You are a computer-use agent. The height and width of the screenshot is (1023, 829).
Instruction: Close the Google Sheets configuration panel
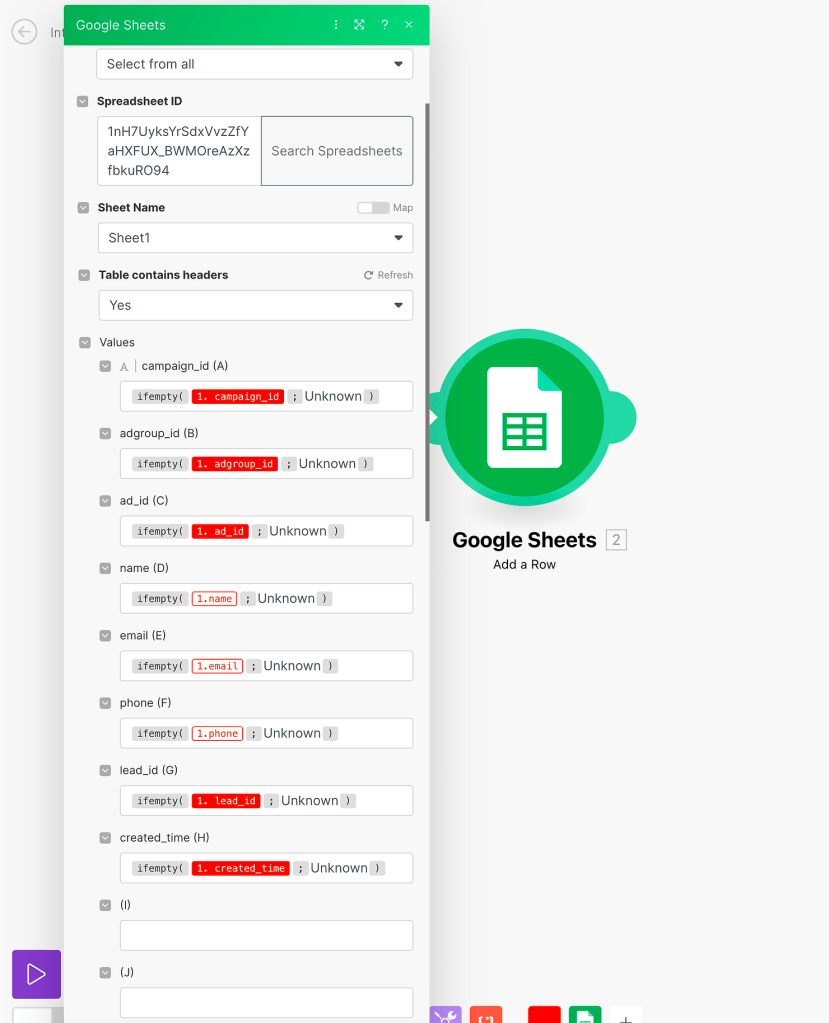pos(408,24)
